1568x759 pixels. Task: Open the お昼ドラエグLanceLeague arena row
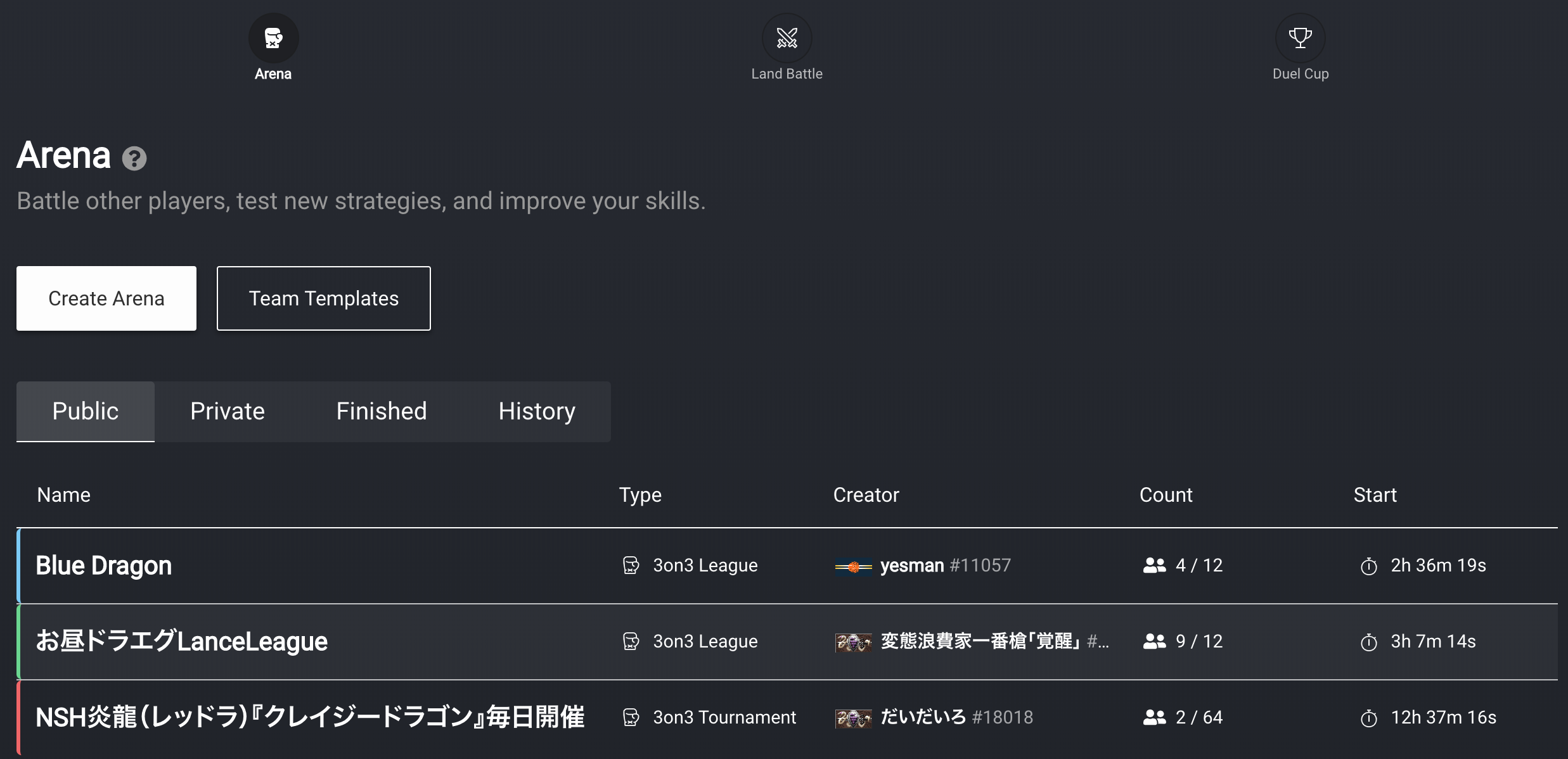click(x=787, y=642)
